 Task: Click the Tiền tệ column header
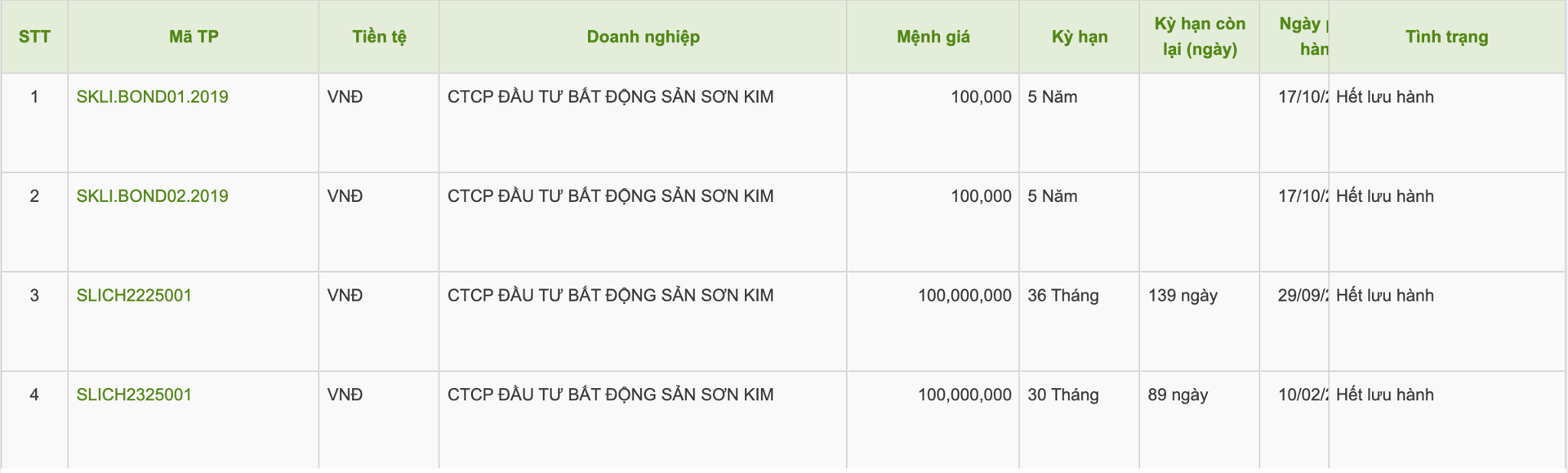[x=379, y=37]
